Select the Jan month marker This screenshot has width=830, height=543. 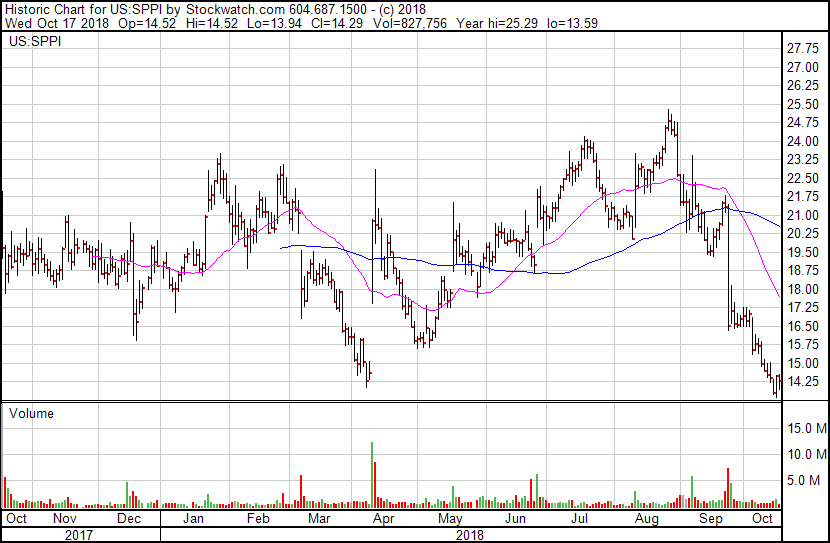pos(193,519)
